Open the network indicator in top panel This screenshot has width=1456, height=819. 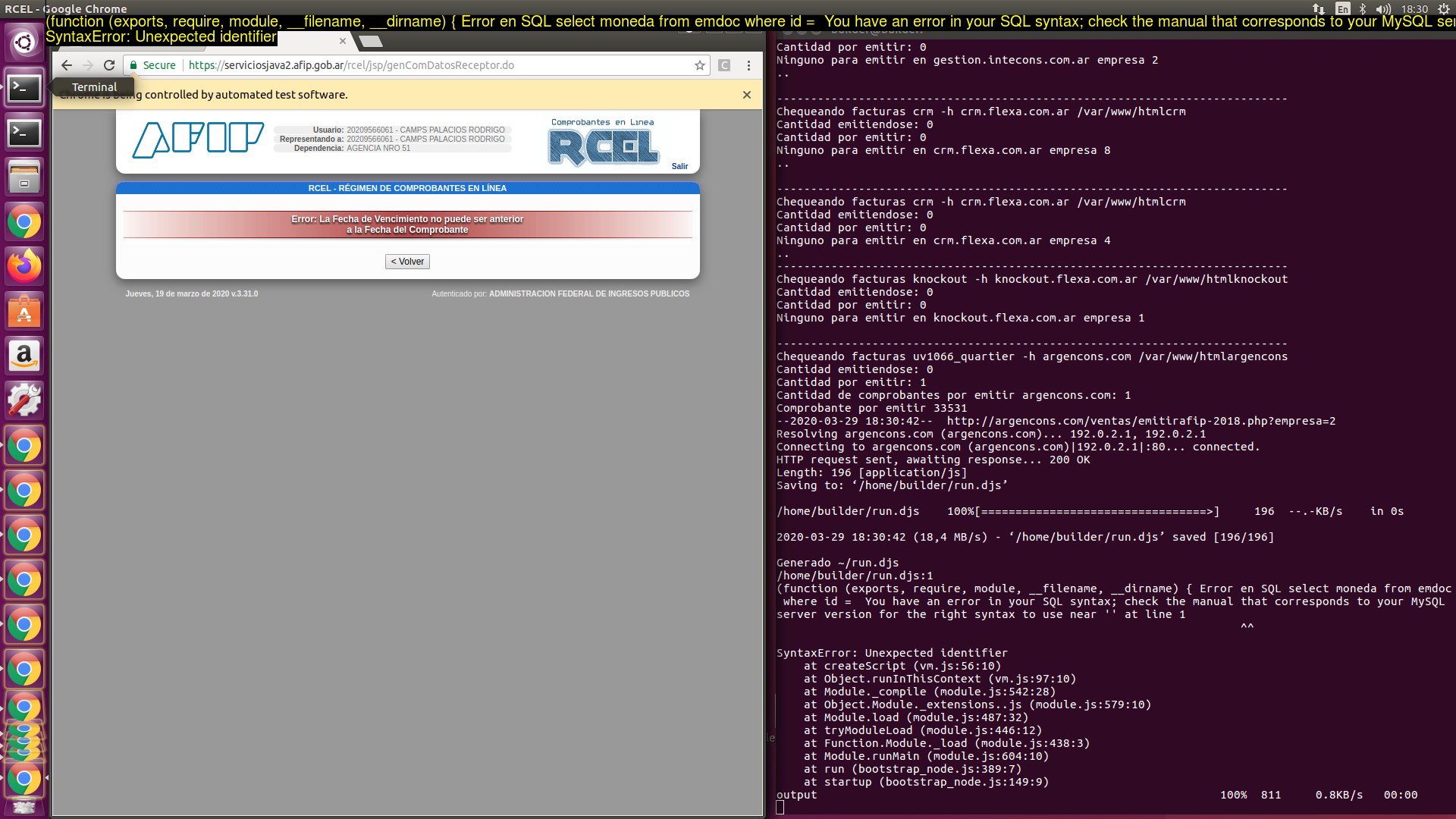[x=1319, y=9]
